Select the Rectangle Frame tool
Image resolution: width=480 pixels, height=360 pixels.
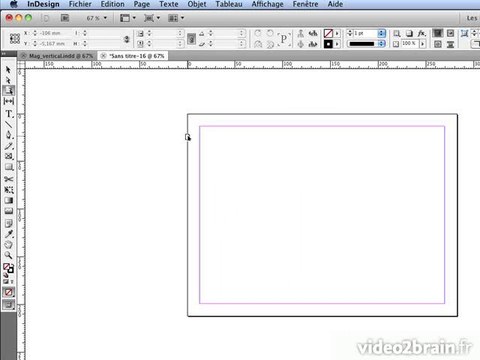(x=8, y=156)
